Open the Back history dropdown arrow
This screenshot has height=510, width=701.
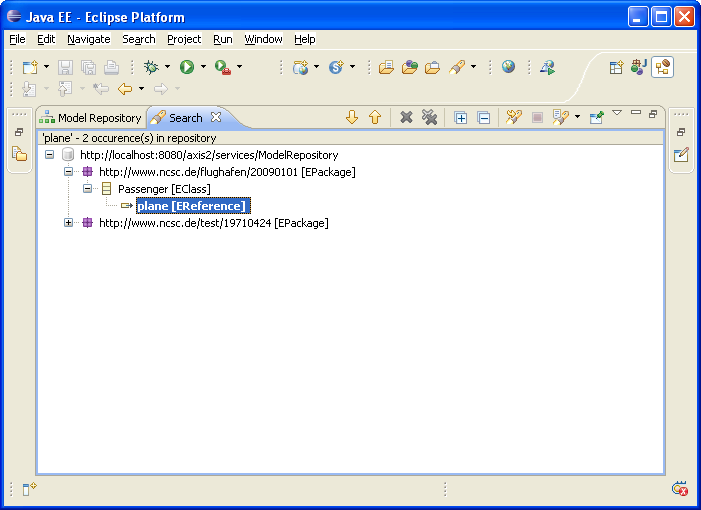pyautogui.click(x=142, y=89)
